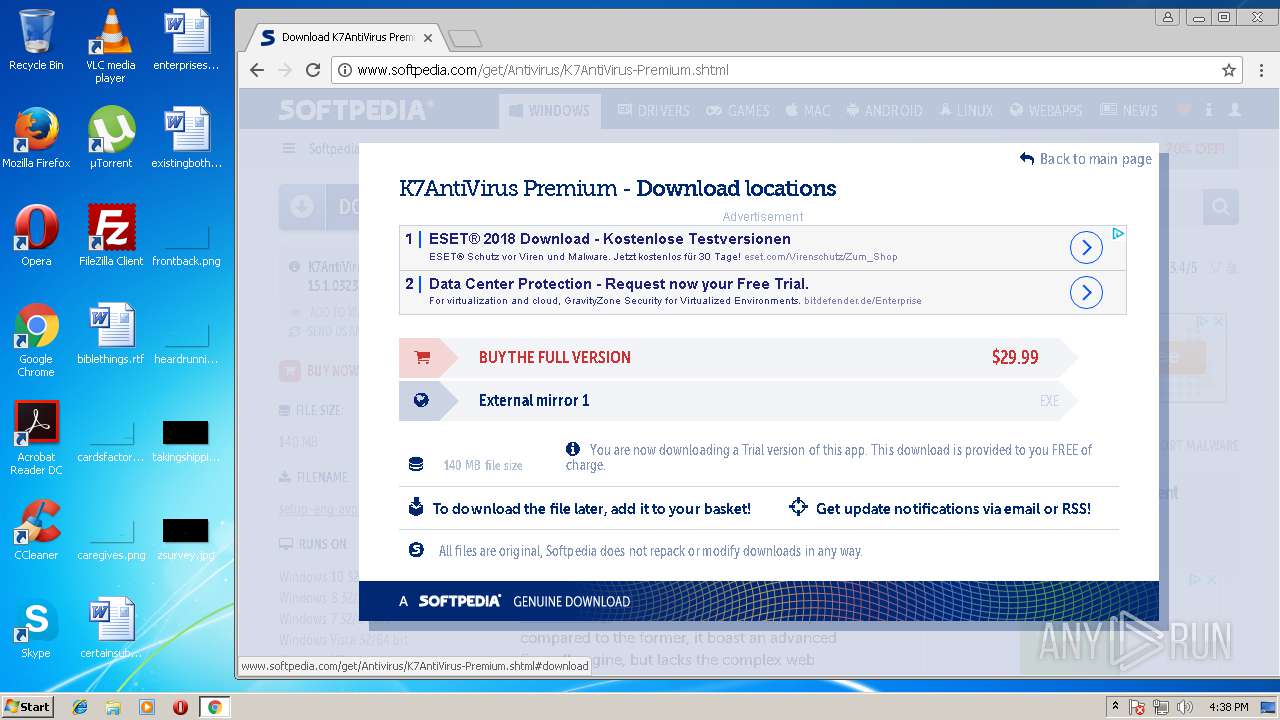Open the MAC section

click(808, 110)
